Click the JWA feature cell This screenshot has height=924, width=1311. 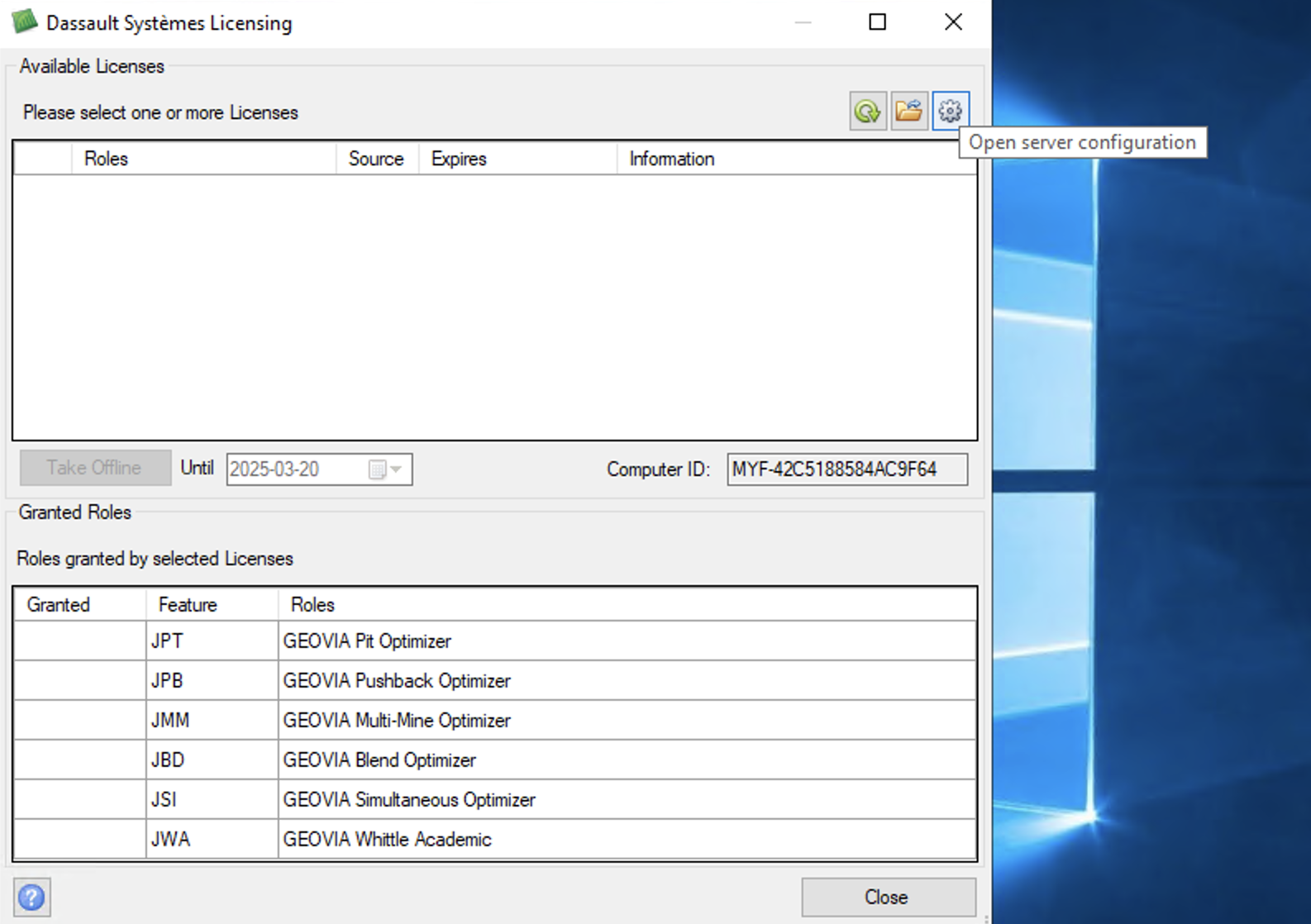(x=212, y=839)
